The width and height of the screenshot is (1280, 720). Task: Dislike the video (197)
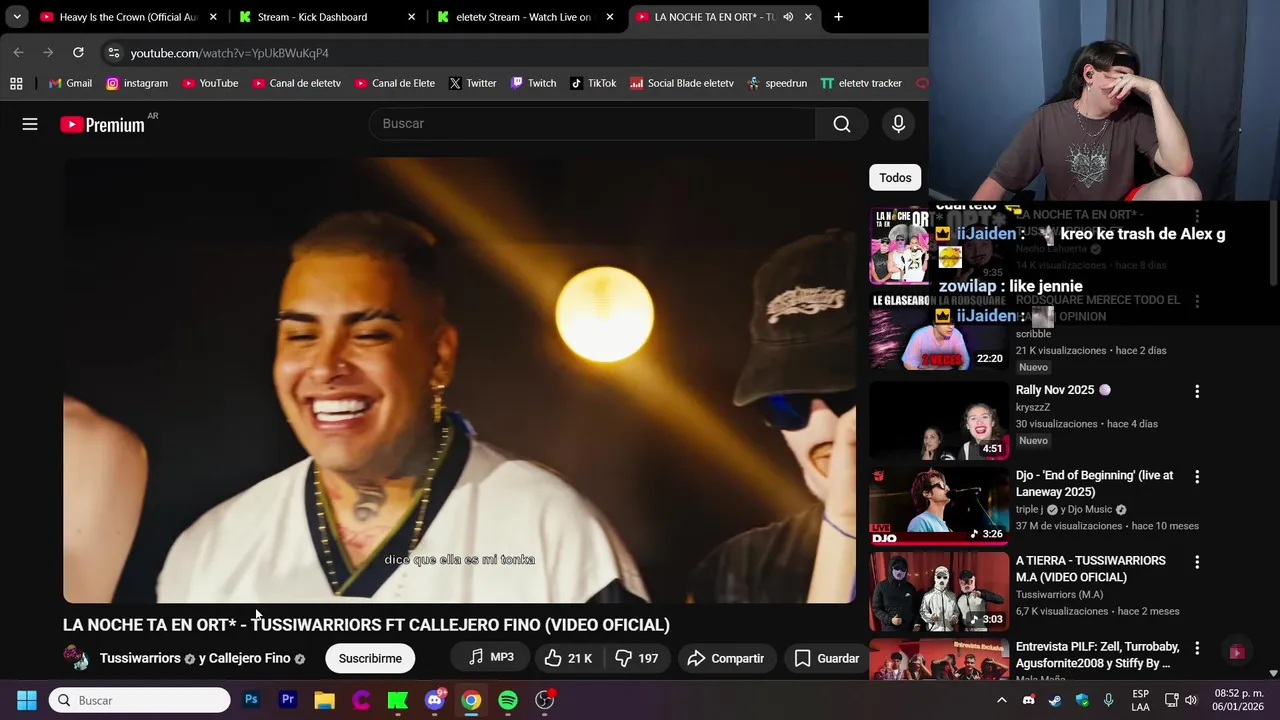(x=636, y=658)
